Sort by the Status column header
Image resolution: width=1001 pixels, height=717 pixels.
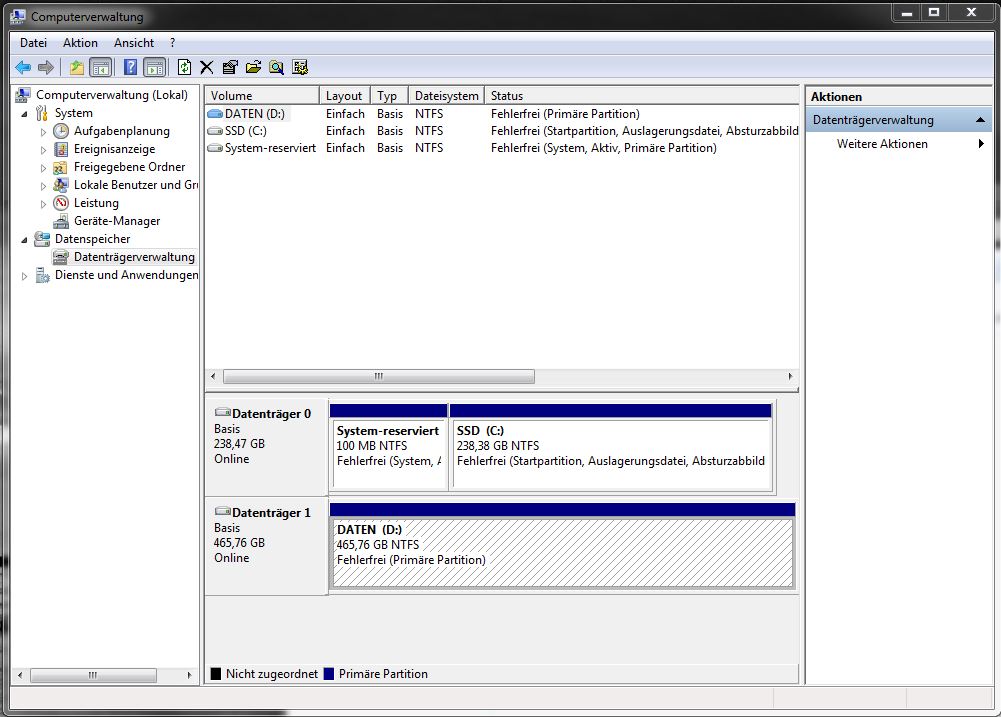click(x=642, y=96)
